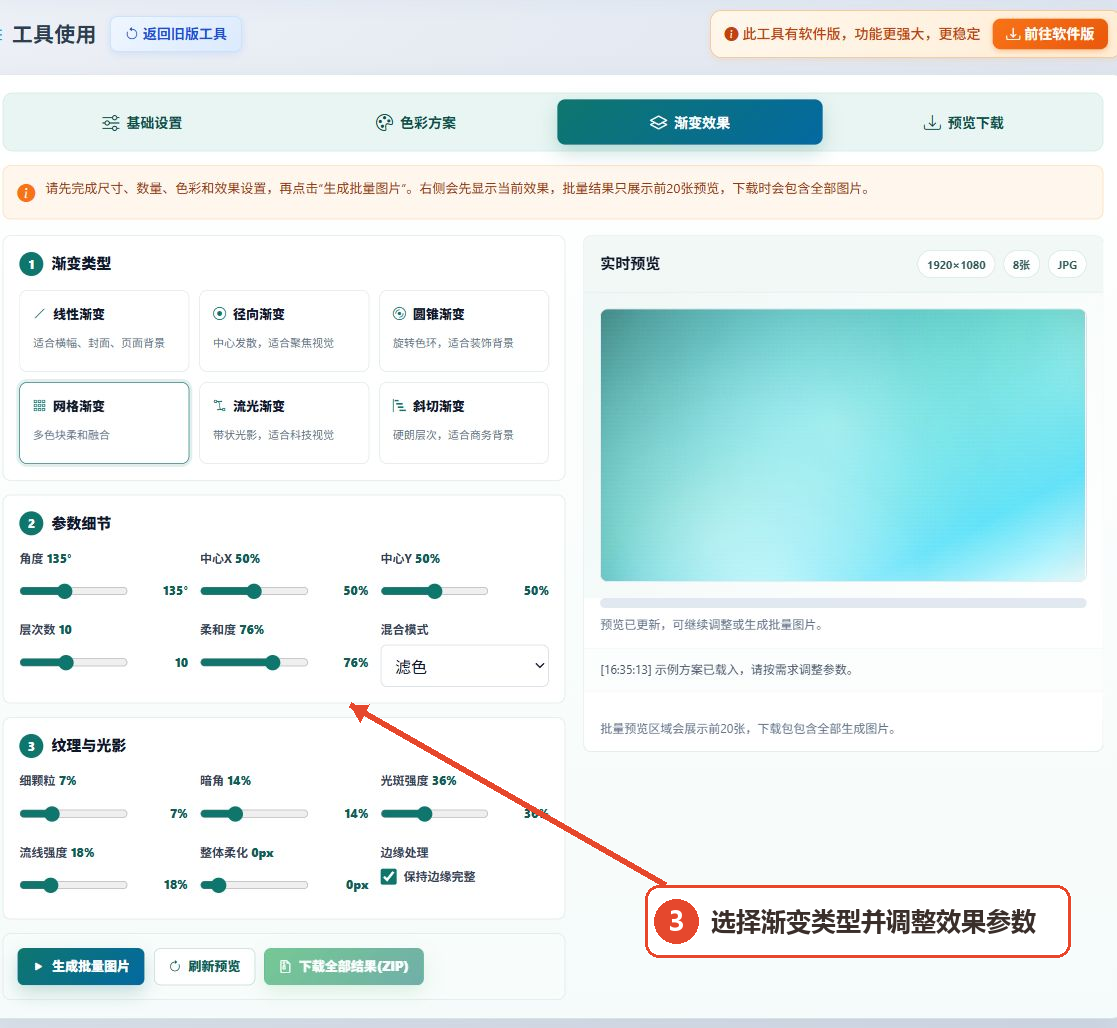Image resolution: width=1117 pixels, height=1028 pixels.
Task: Click the section heading '参数细节'
Action: click(81, 524)
